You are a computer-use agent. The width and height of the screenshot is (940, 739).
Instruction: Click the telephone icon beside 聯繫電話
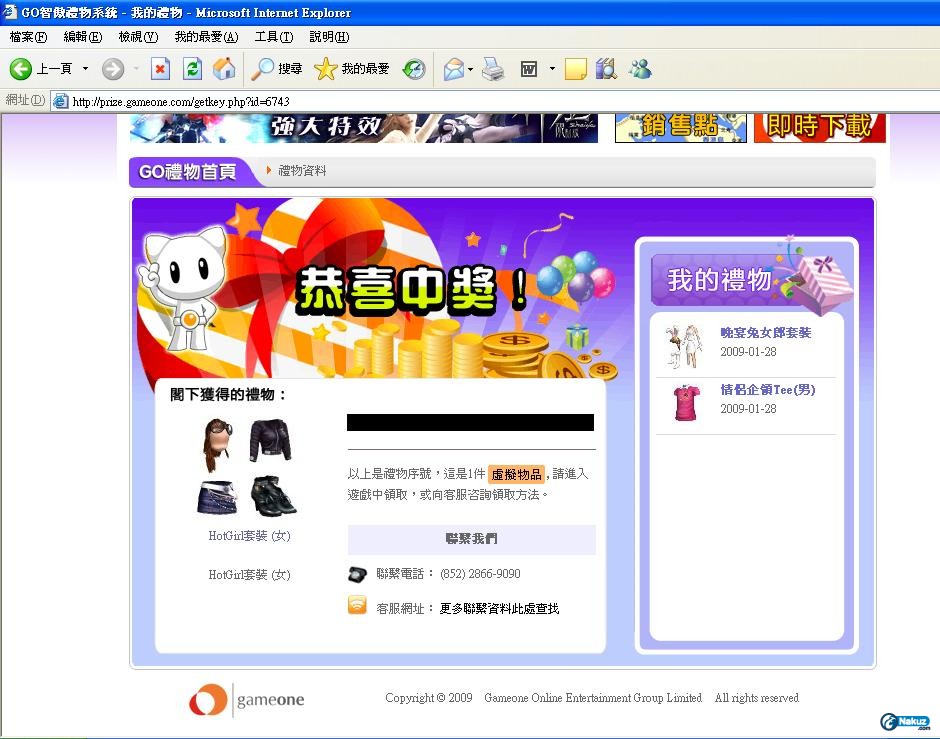[357, 574]
